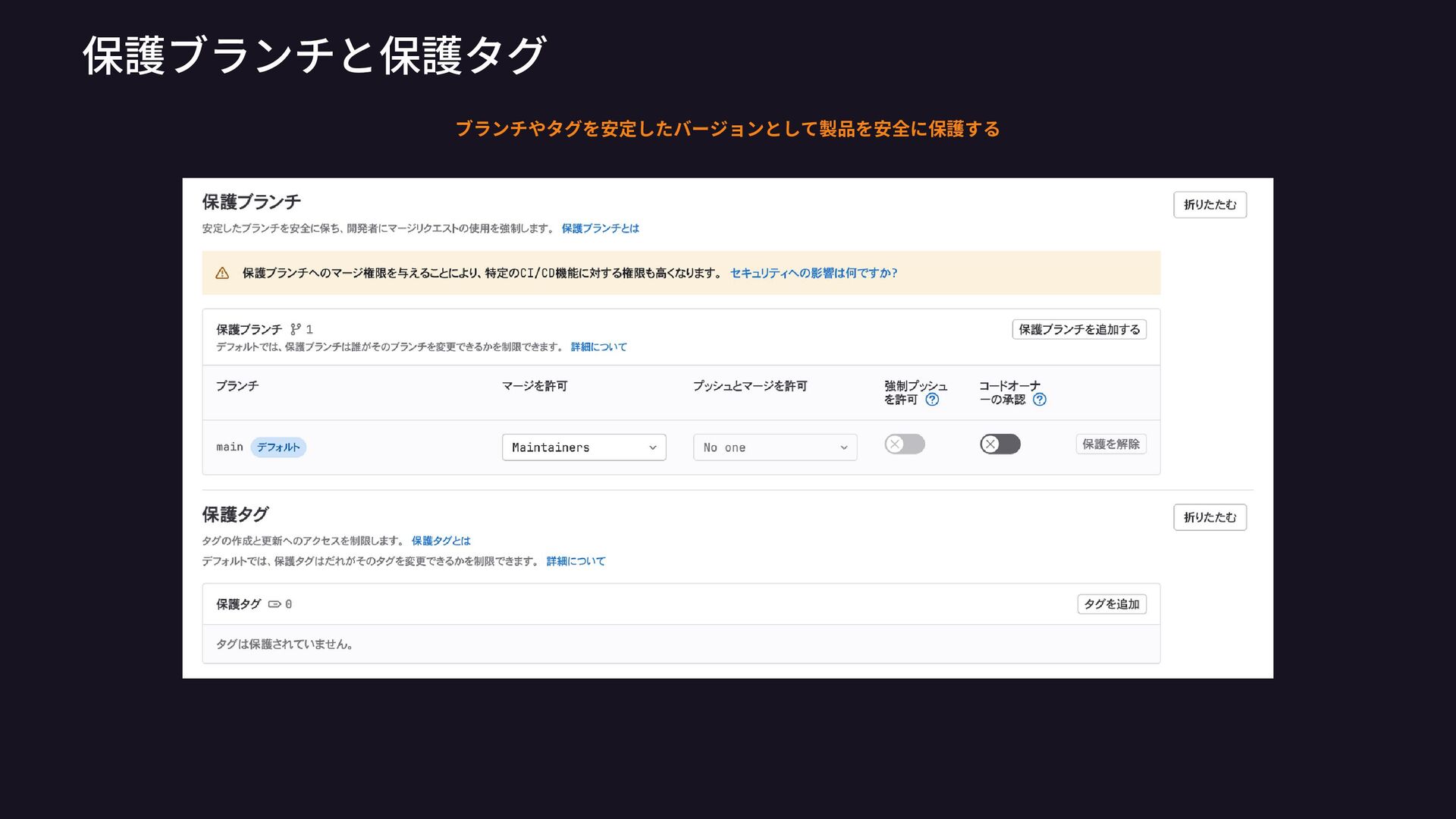Screen dimensions: 1456x819
Task: Open 保護タグとは link
Action: 441,541
